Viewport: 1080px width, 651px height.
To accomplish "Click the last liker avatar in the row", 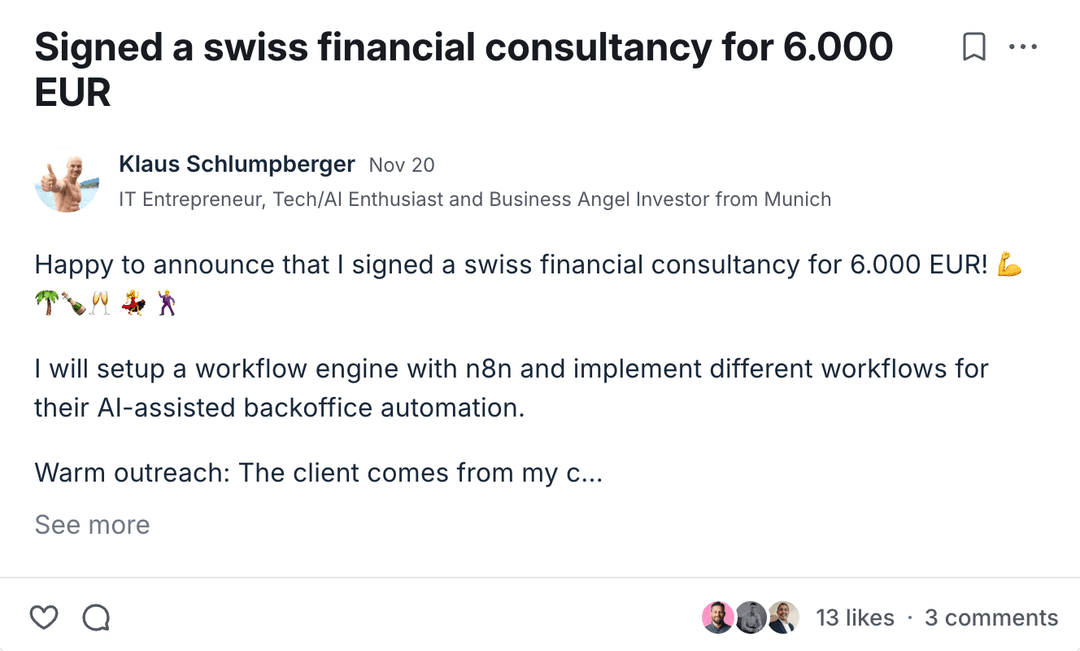I will tap(783, 618).
